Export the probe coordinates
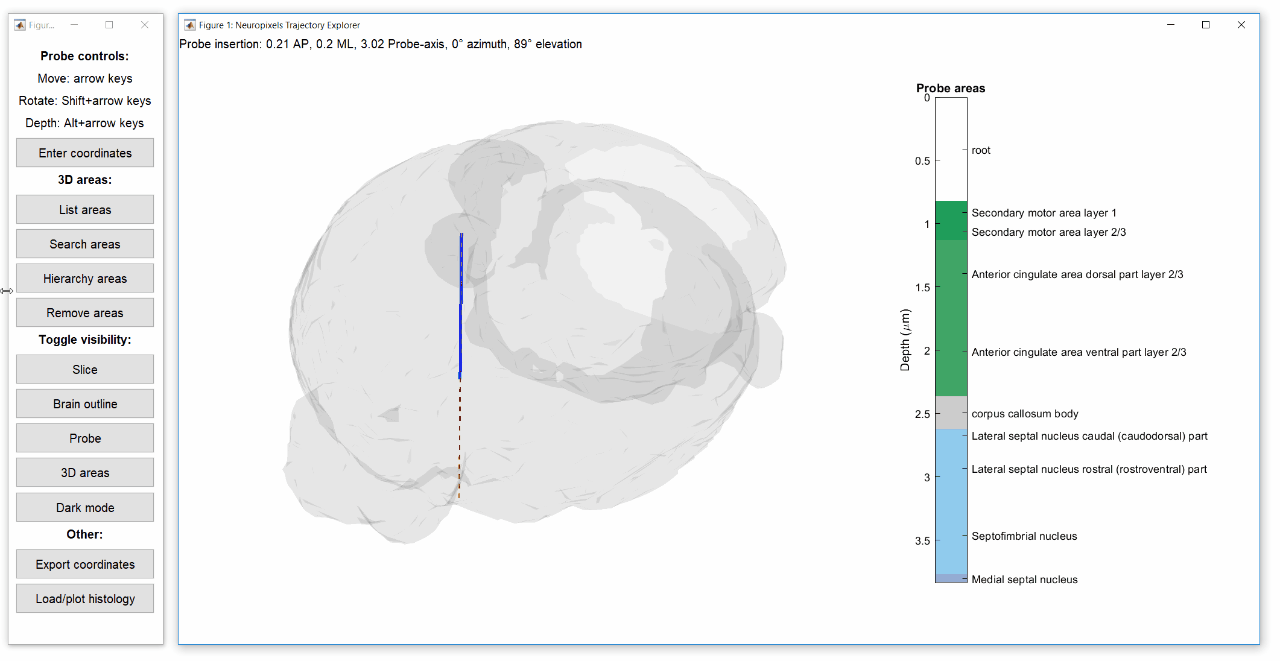The height and width of the screenshot is (661, 1280). tap(84, 563)
